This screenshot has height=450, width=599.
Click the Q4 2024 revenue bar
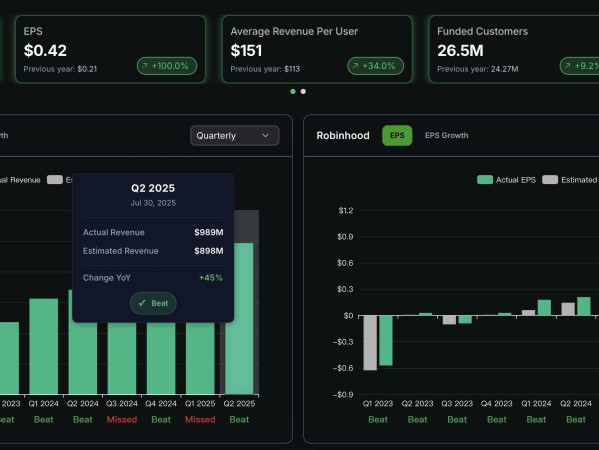(161, 358)
